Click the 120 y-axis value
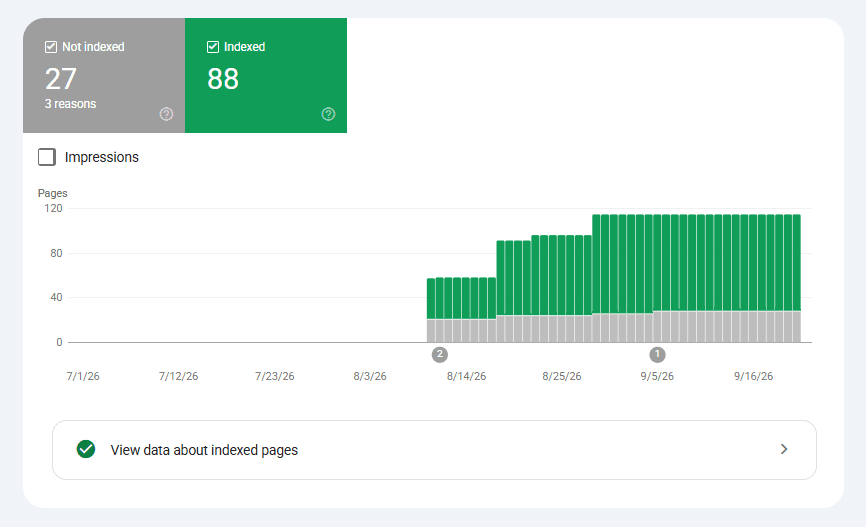866x527 pixels. coord(54,208)
